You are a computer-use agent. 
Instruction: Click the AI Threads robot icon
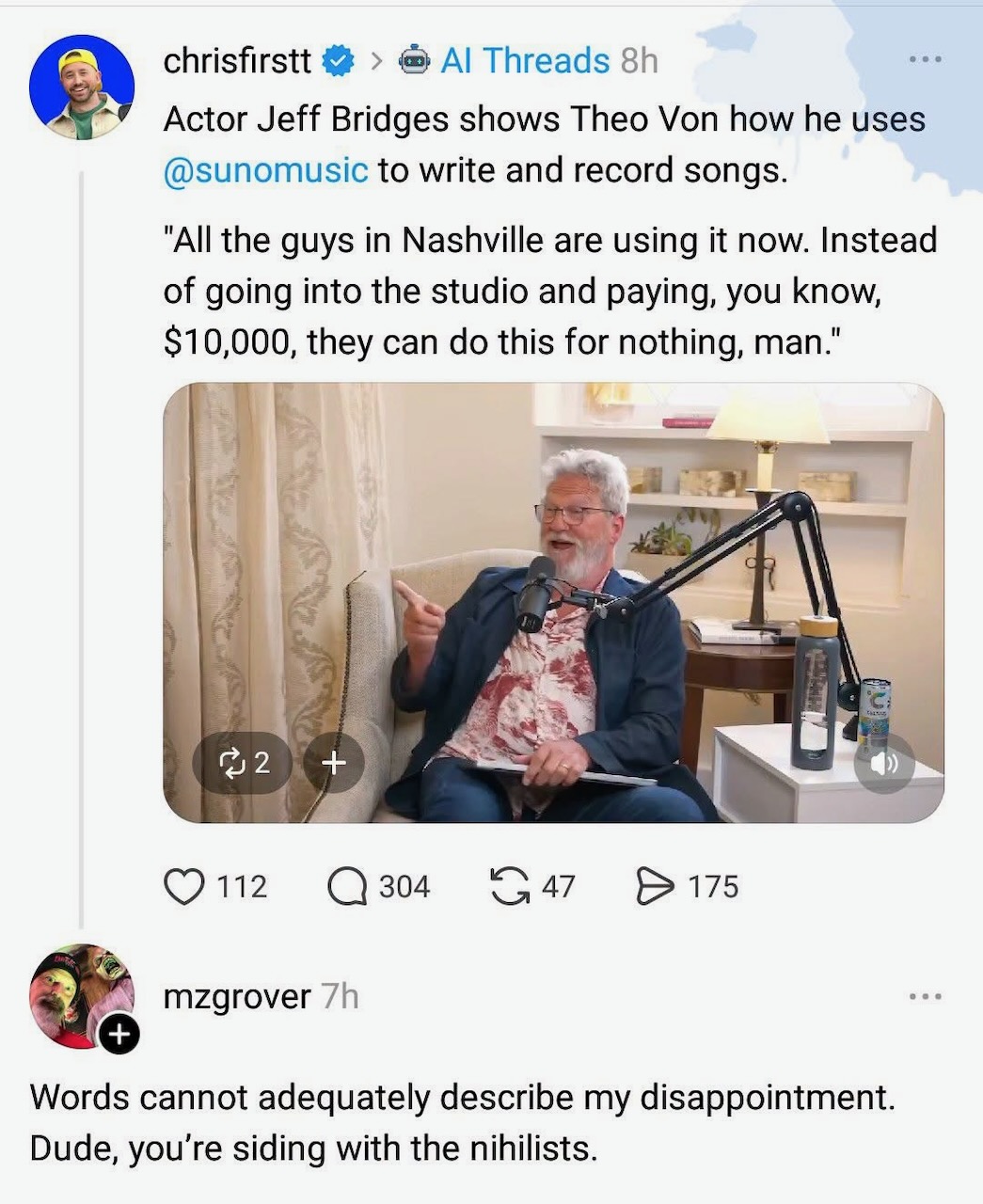(x=415, y=61)
